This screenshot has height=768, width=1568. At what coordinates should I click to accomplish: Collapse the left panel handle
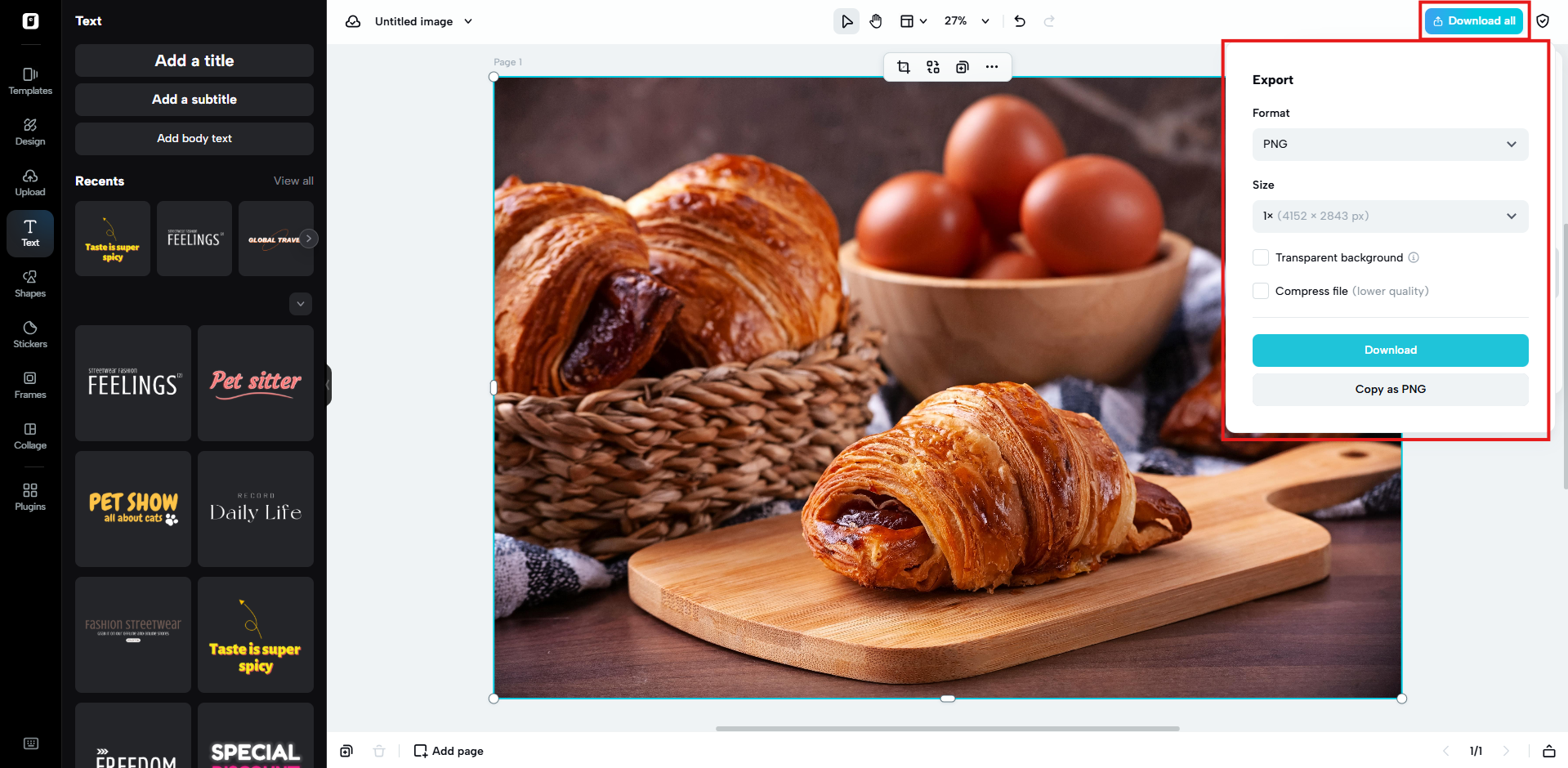328,384
